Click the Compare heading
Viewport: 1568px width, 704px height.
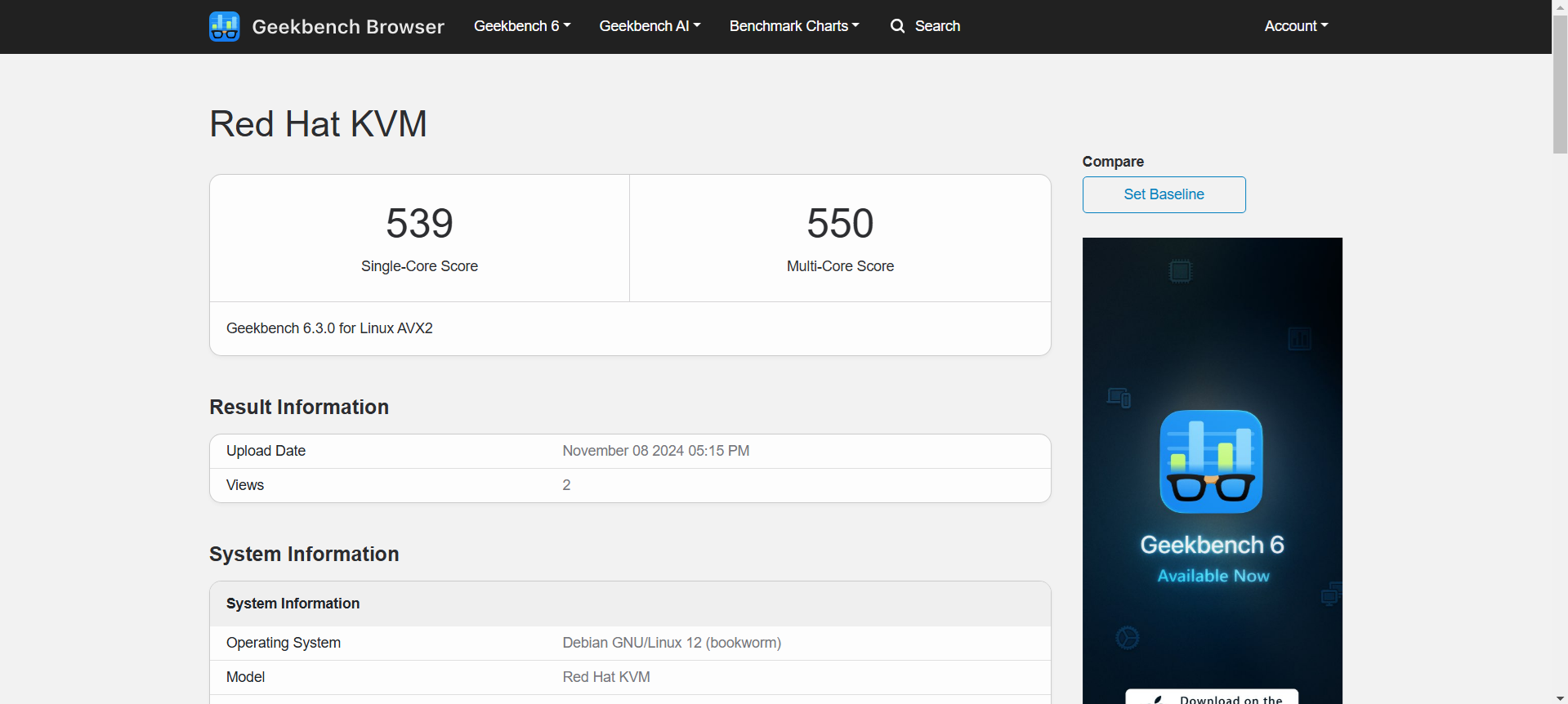(x=1113, y=162)
